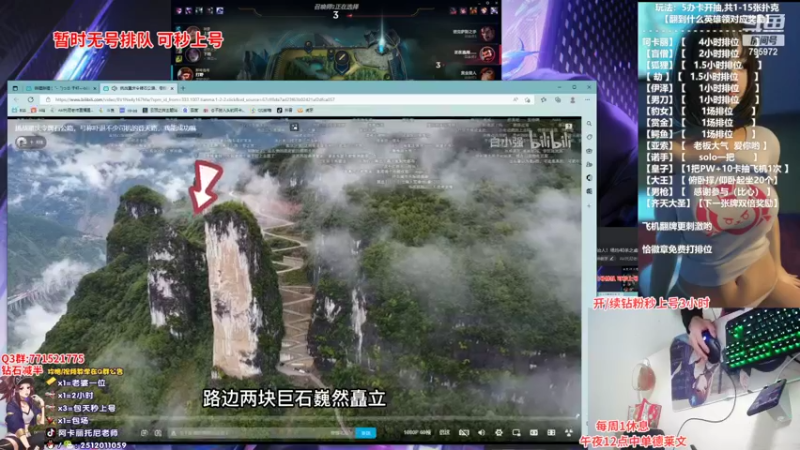800x450 pixels.
Task: Open the favorites star icon in toolbar
Action: [x=543, y=99]
